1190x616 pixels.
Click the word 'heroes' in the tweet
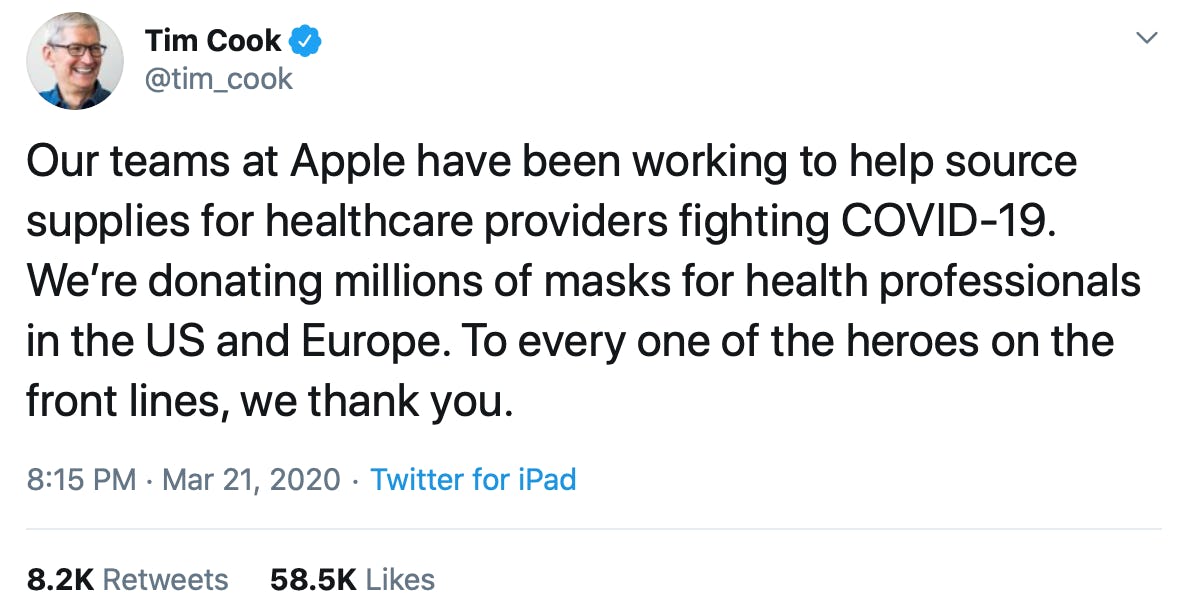pos(908,341)
